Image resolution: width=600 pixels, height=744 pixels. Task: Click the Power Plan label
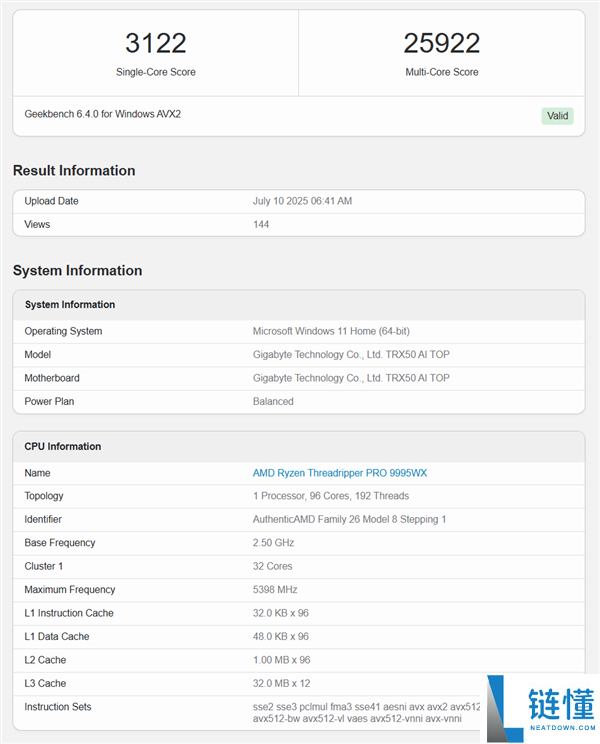[x=49, y=401]
